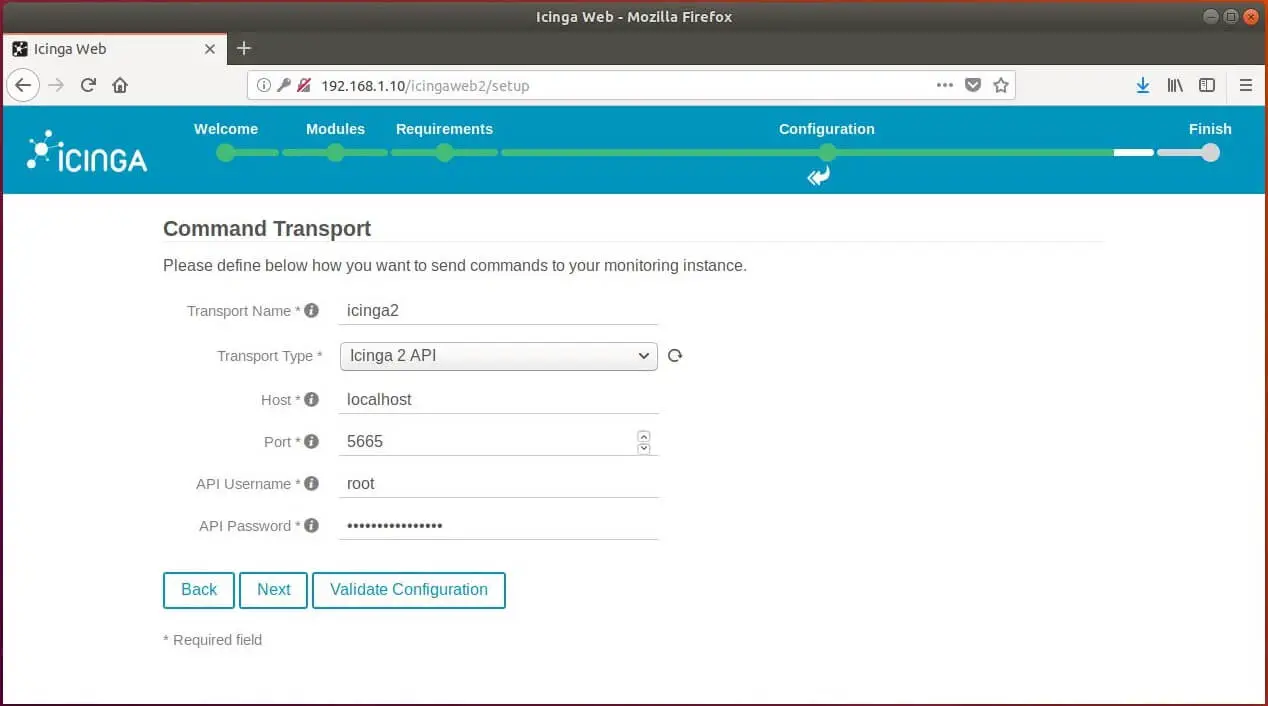Select the Icinga Web browser tab
This screenshot has height=706, width=1268.
pyautogui.click(x=114, y=48)
